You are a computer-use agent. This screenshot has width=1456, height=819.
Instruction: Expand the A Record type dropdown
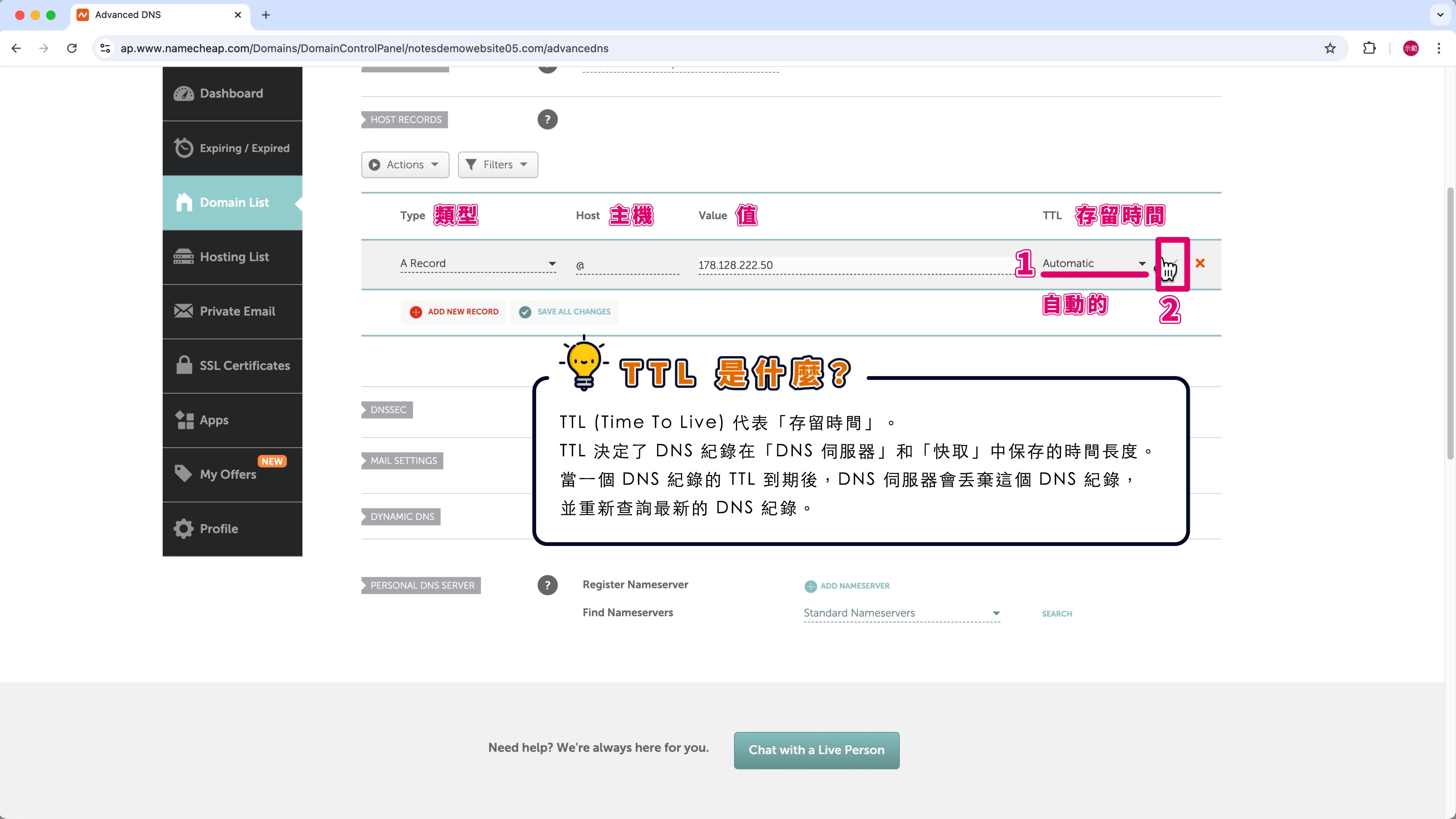478,264
